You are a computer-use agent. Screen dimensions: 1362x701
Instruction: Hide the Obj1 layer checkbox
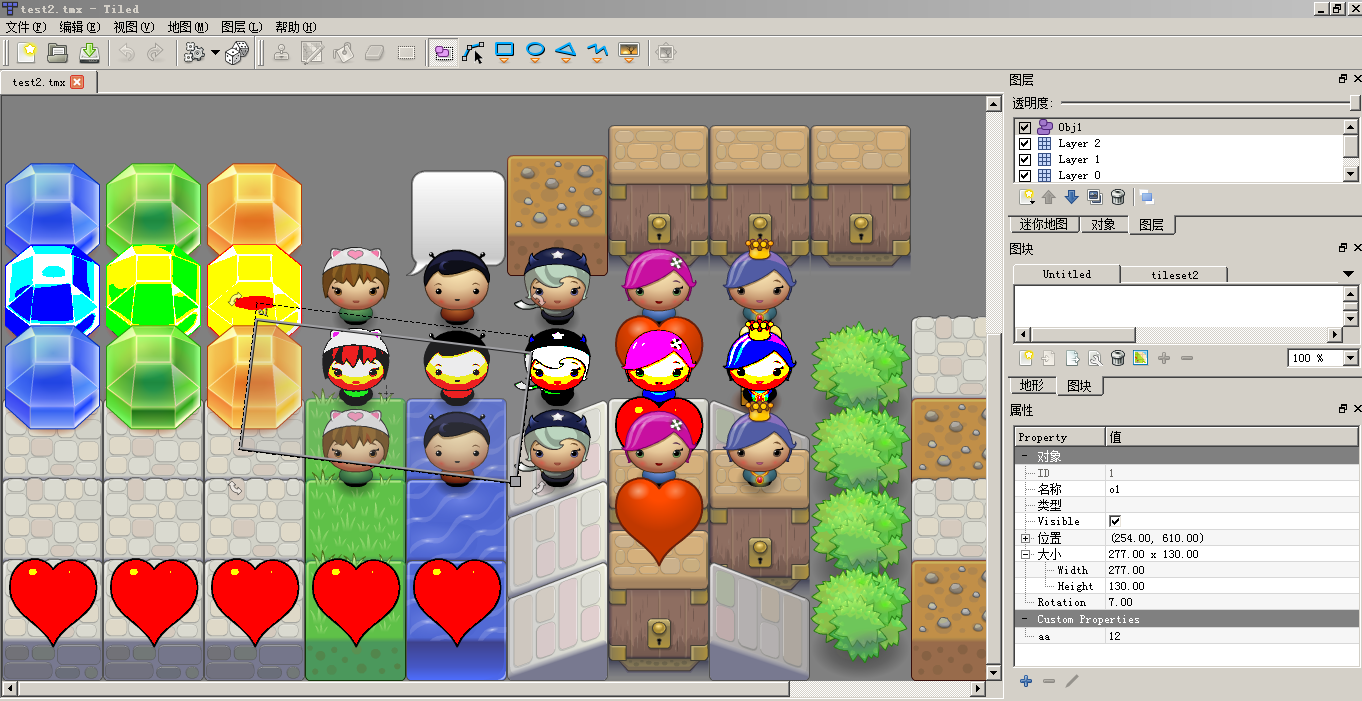coord(1024,128)
